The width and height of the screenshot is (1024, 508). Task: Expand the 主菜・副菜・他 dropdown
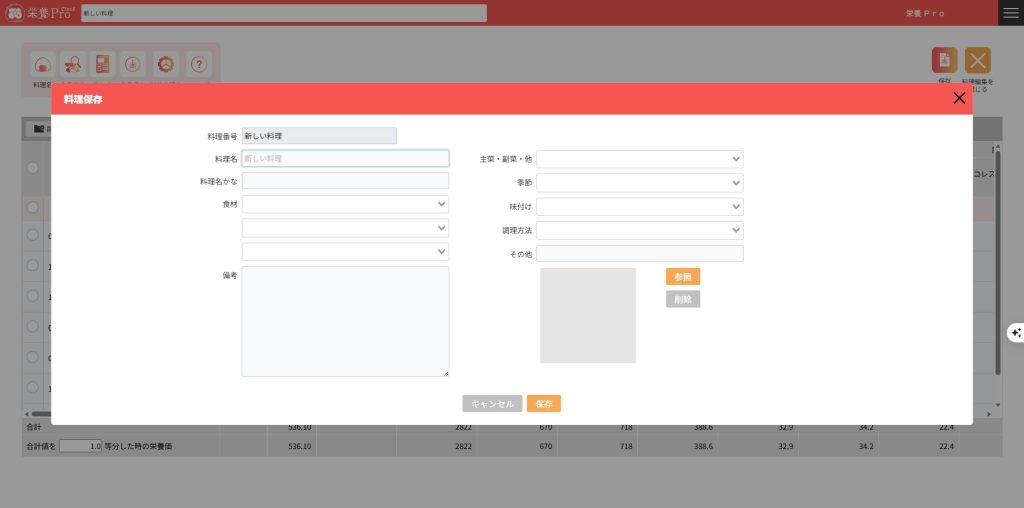[x=640, y=159]
